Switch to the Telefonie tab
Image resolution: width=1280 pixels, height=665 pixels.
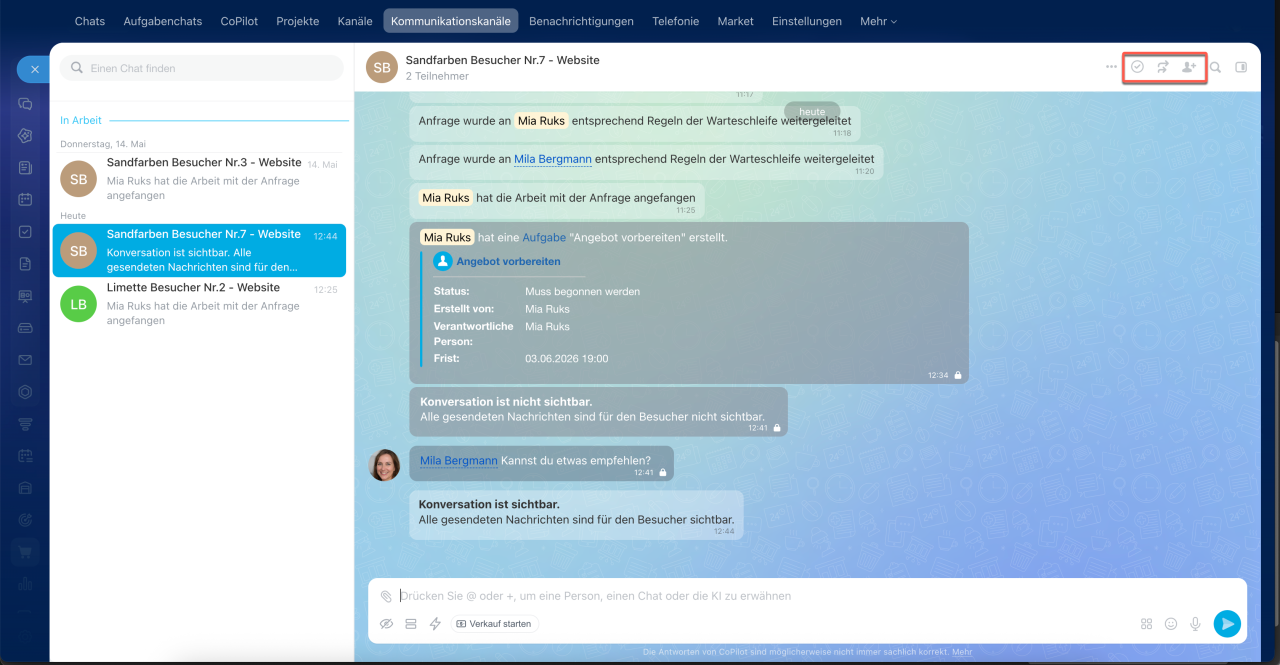coord(676,21)
